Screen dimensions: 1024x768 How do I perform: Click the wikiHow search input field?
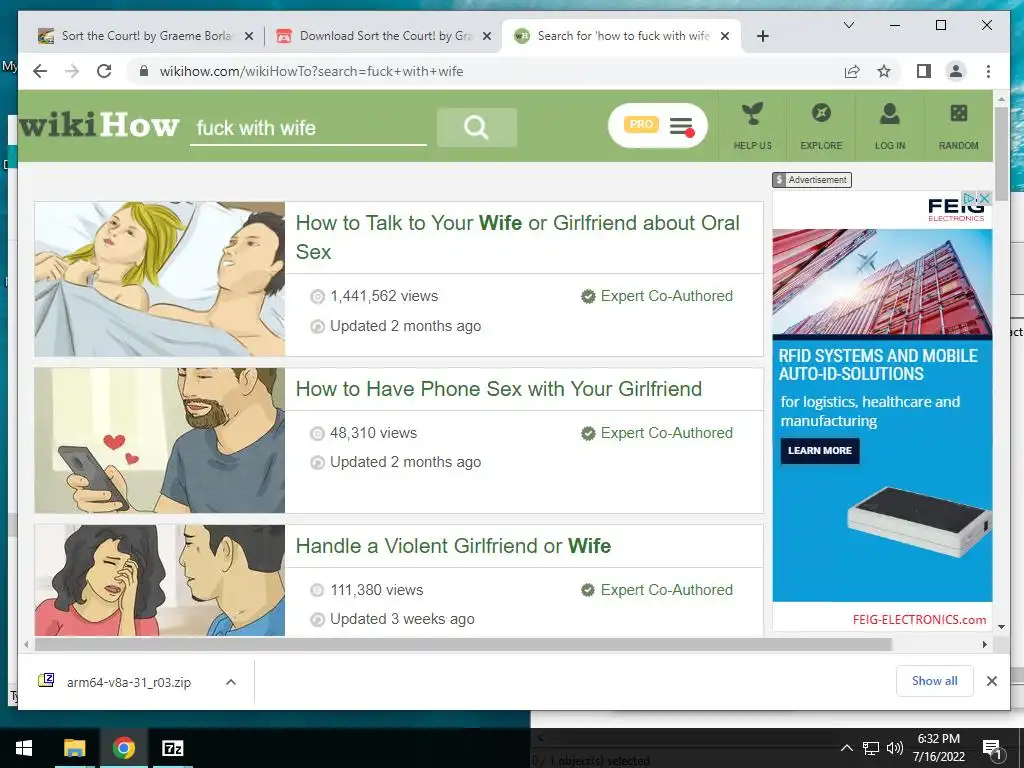[x=308, y=128]
